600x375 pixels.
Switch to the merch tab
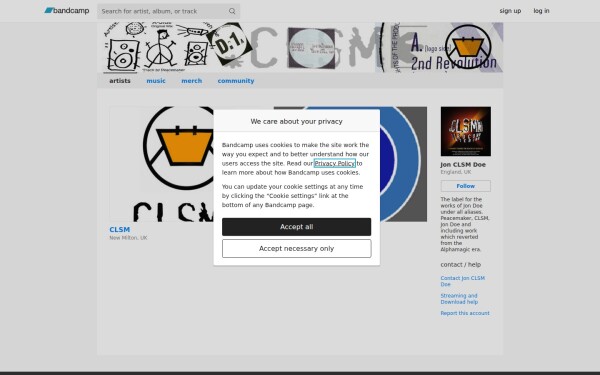[191, 81]
